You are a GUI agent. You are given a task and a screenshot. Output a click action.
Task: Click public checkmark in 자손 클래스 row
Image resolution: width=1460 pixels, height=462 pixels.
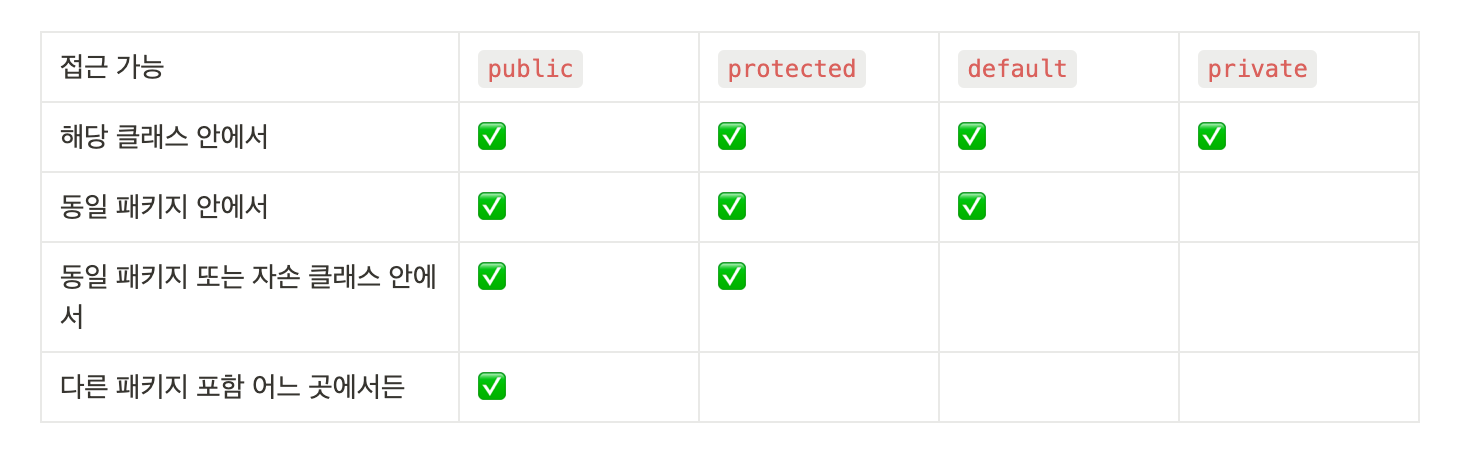pos(492,276)
